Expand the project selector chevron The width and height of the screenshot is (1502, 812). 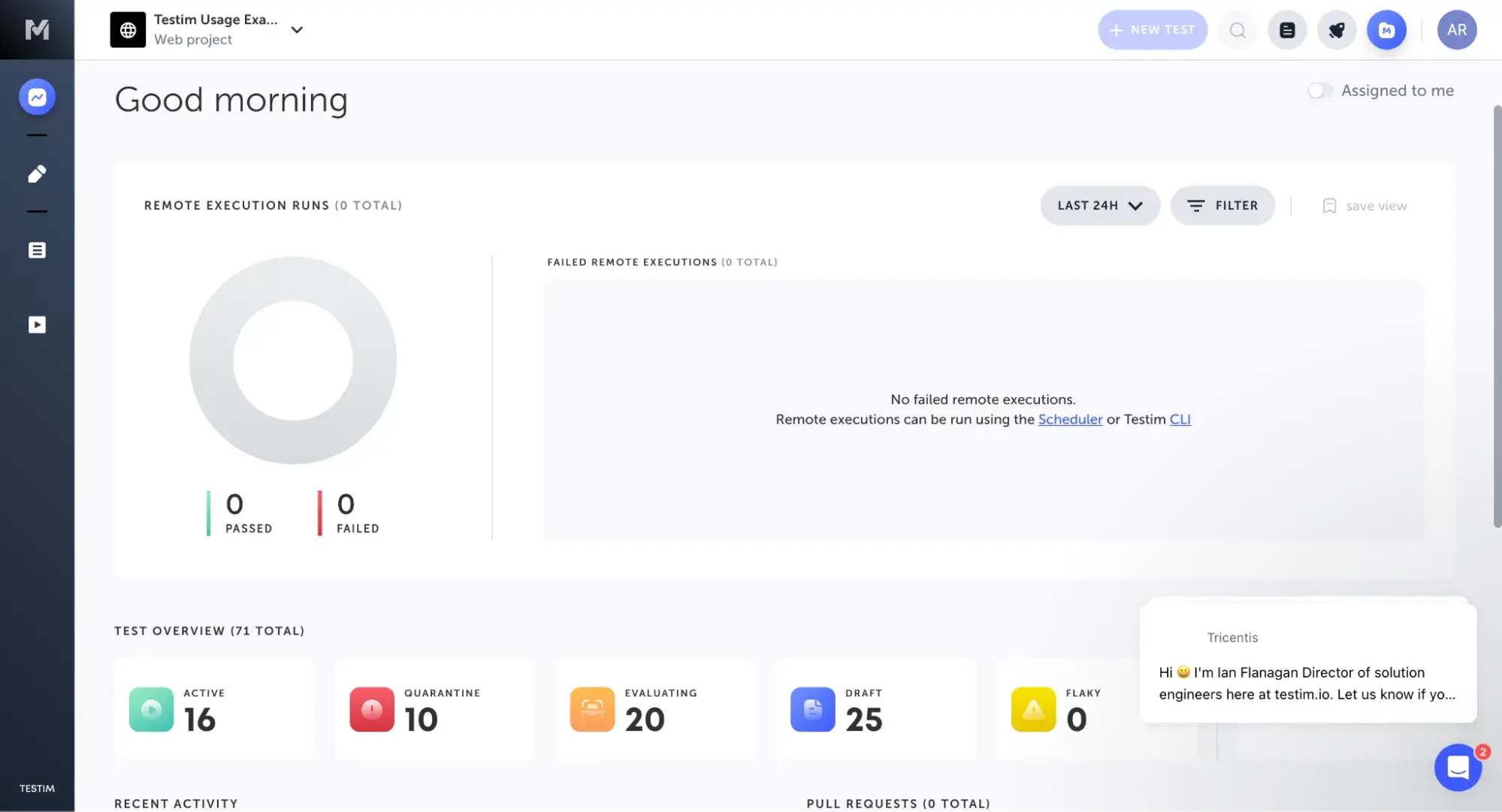point(297,30)
